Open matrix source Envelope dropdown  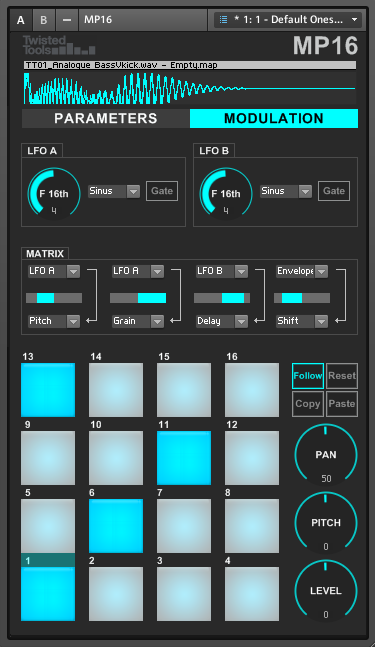pos(302,271)
